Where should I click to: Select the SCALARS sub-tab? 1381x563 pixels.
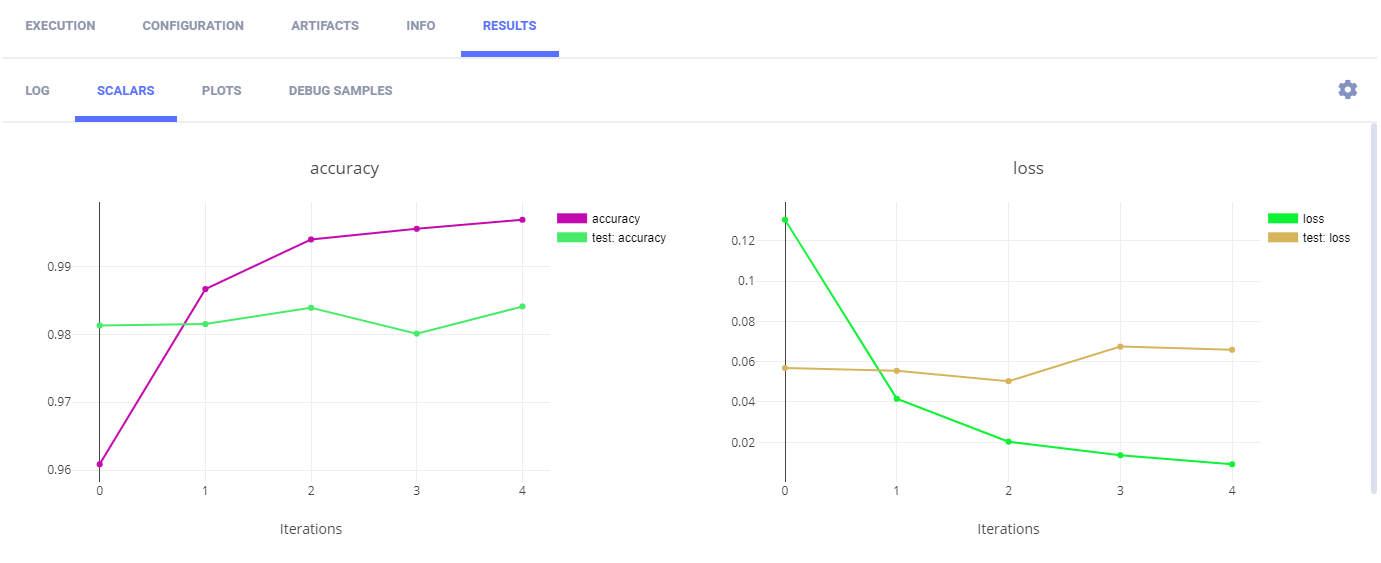[125, 91]
